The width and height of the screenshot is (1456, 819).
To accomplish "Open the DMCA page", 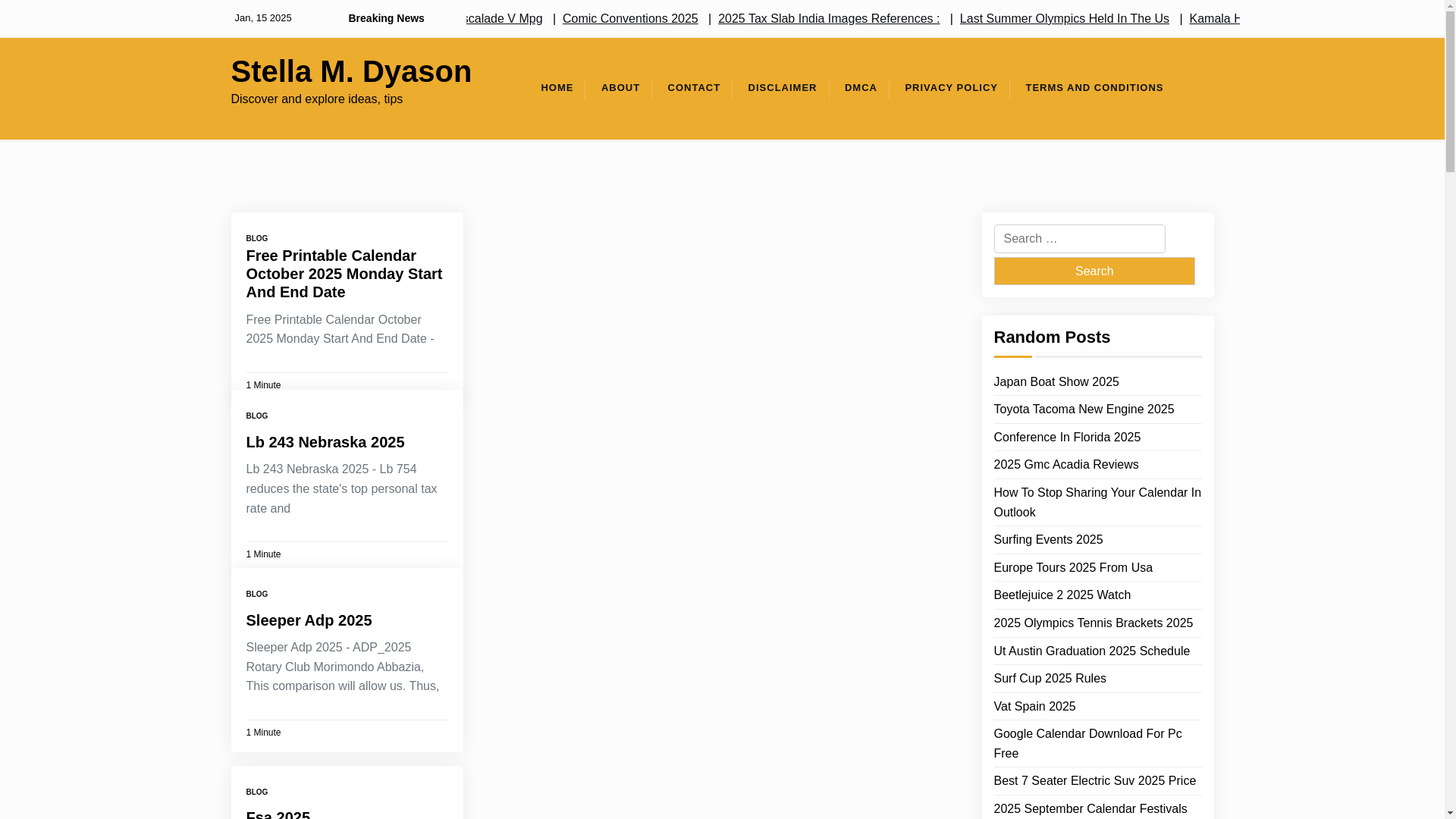I will tap(860, 88).
